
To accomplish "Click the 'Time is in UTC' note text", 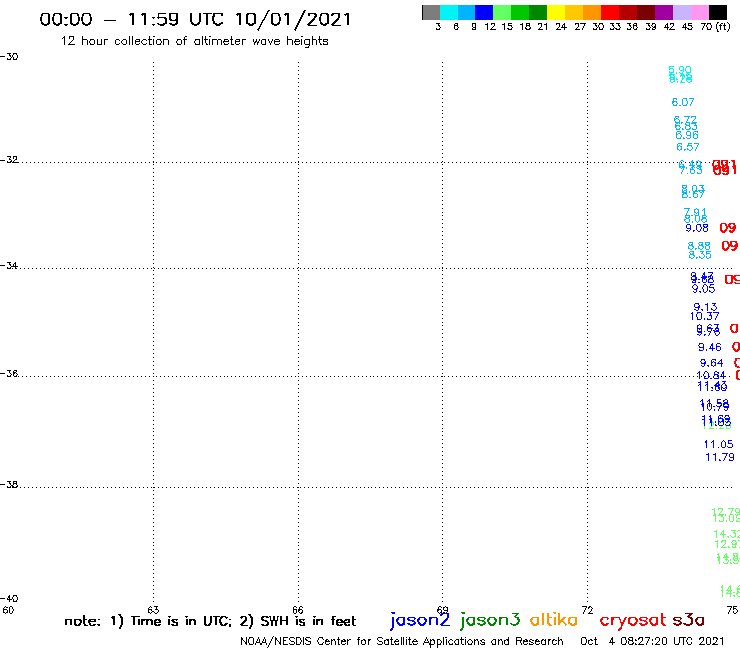I will click(181, 621).
